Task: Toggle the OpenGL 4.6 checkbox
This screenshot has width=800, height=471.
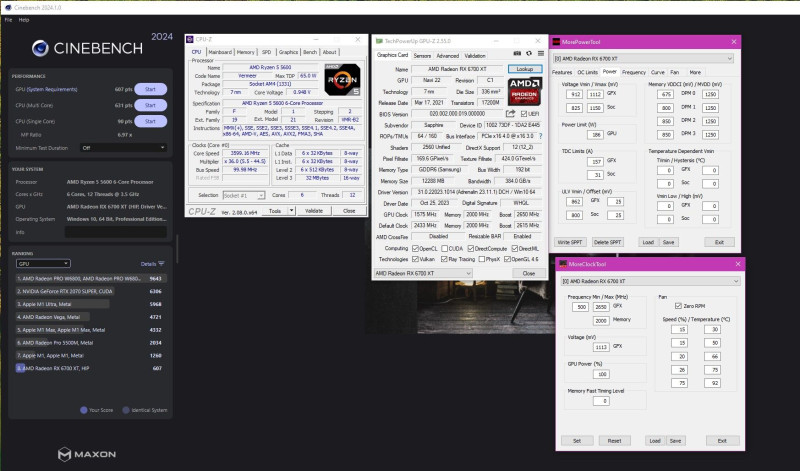Action: (507, 259)
